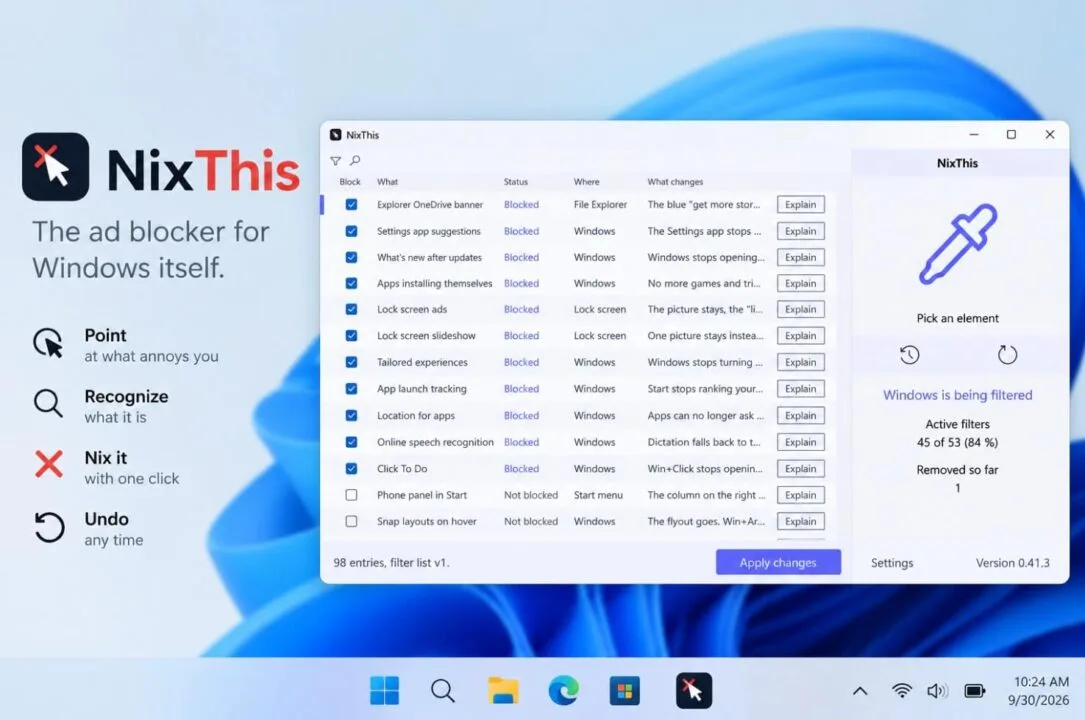Open Settings link in NixThis
This screenshot has height=720, width=1085.
892,563
